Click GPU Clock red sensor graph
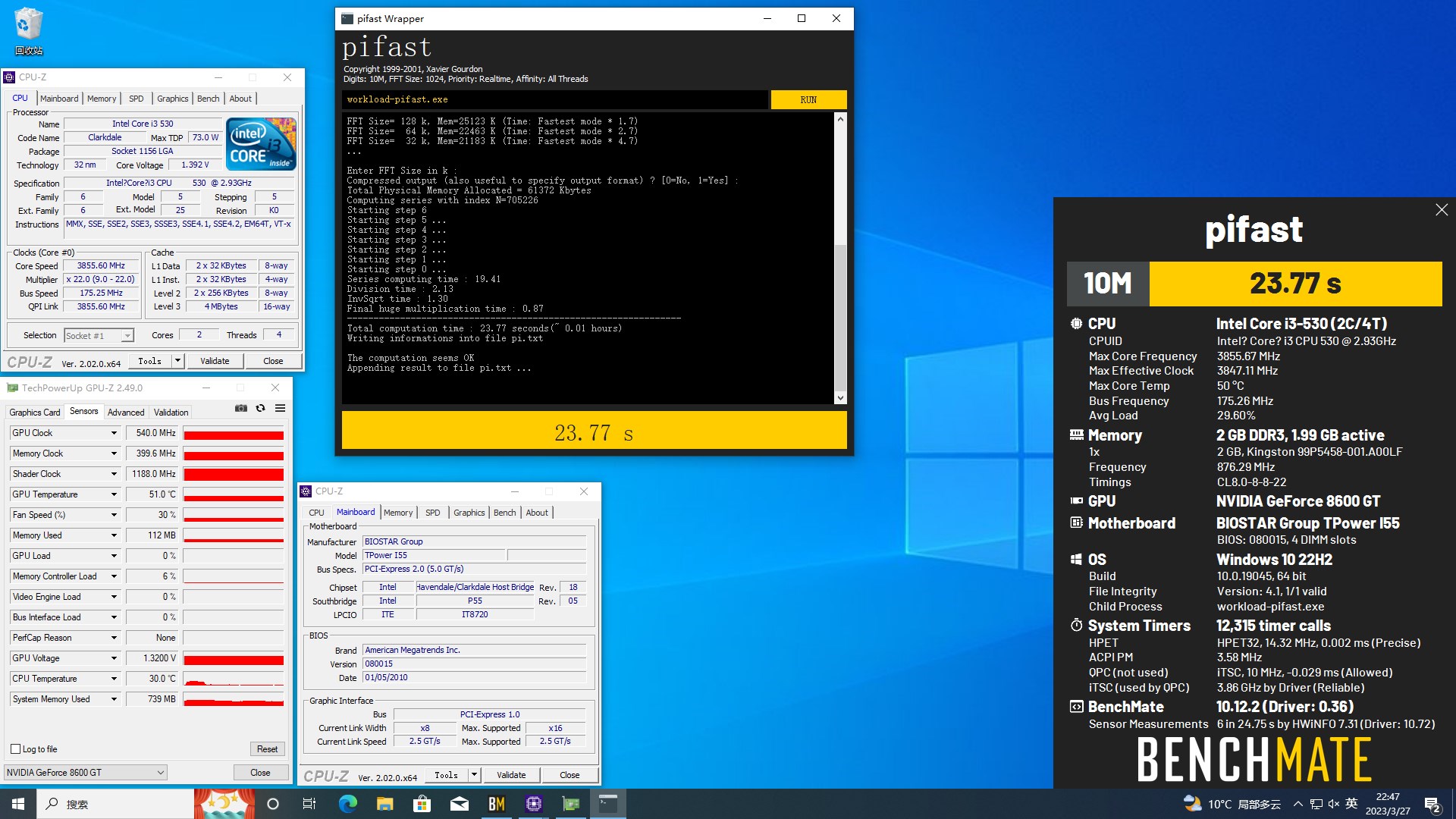The image size is (1456, 819). (x=234, y=433)
